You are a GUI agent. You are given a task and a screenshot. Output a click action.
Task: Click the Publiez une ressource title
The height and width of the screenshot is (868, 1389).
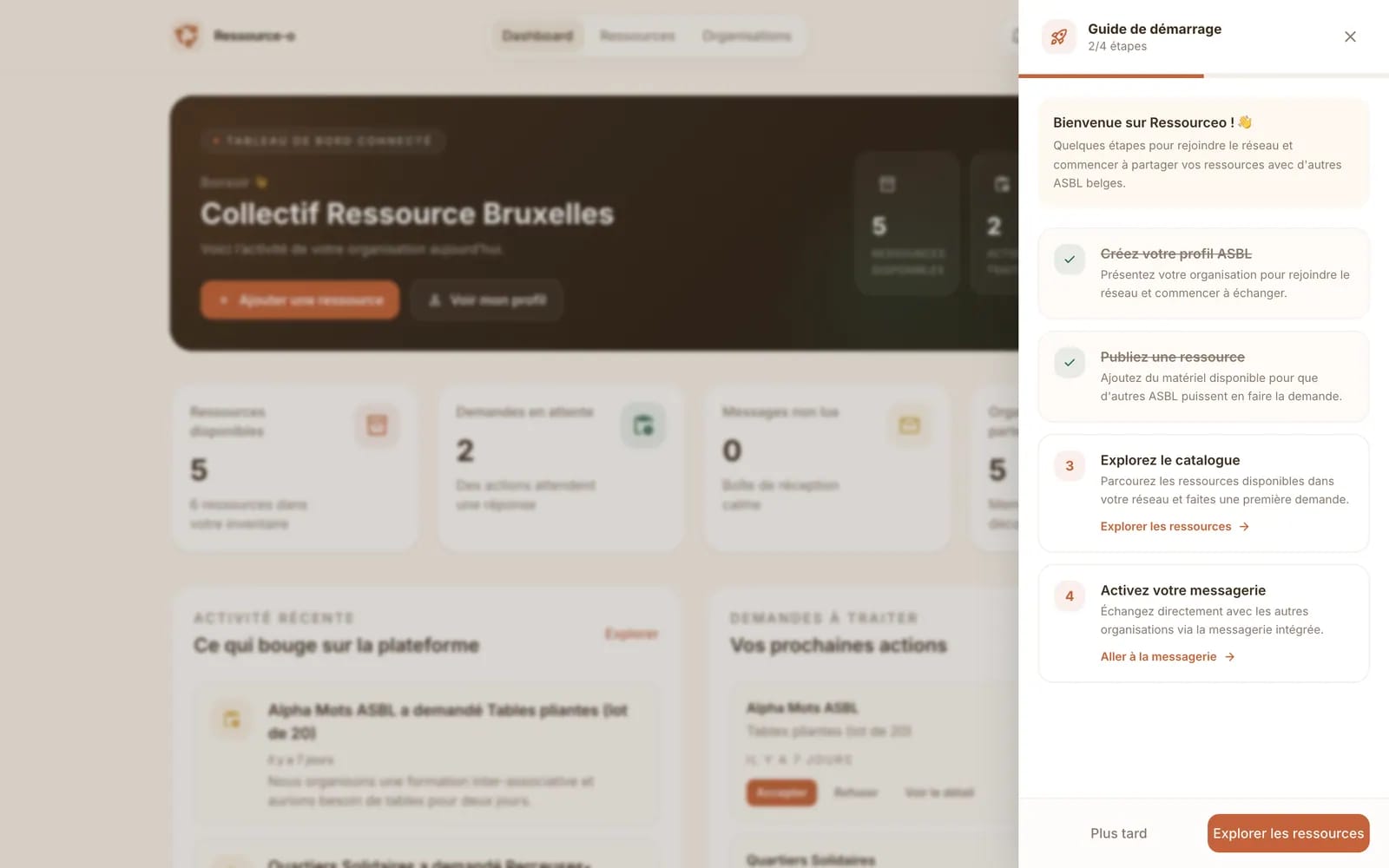click(1172, 357)
